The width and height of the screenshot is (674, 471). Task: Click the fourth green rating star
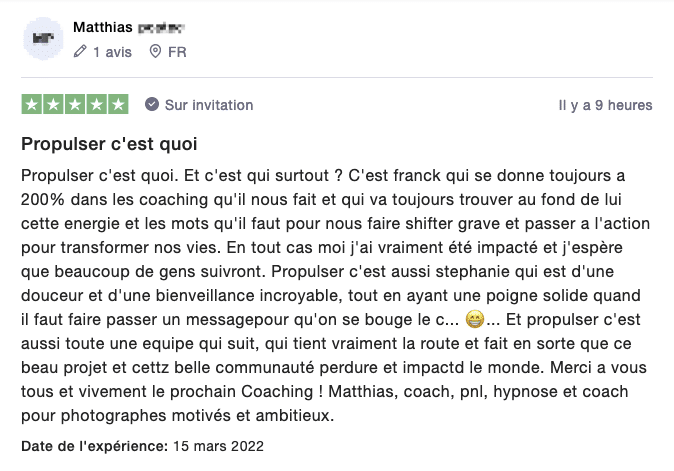[x=96, y=104]
